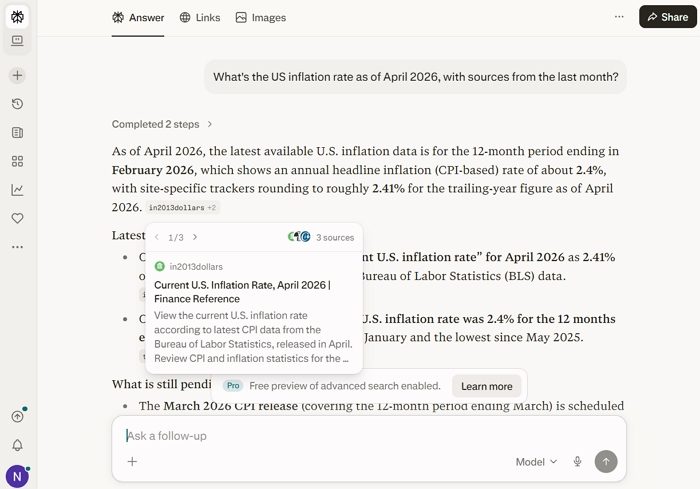This screenshot has width=700, height=489.
Task: Open thread history in the sidebar
Action: [x=17, y=104]
